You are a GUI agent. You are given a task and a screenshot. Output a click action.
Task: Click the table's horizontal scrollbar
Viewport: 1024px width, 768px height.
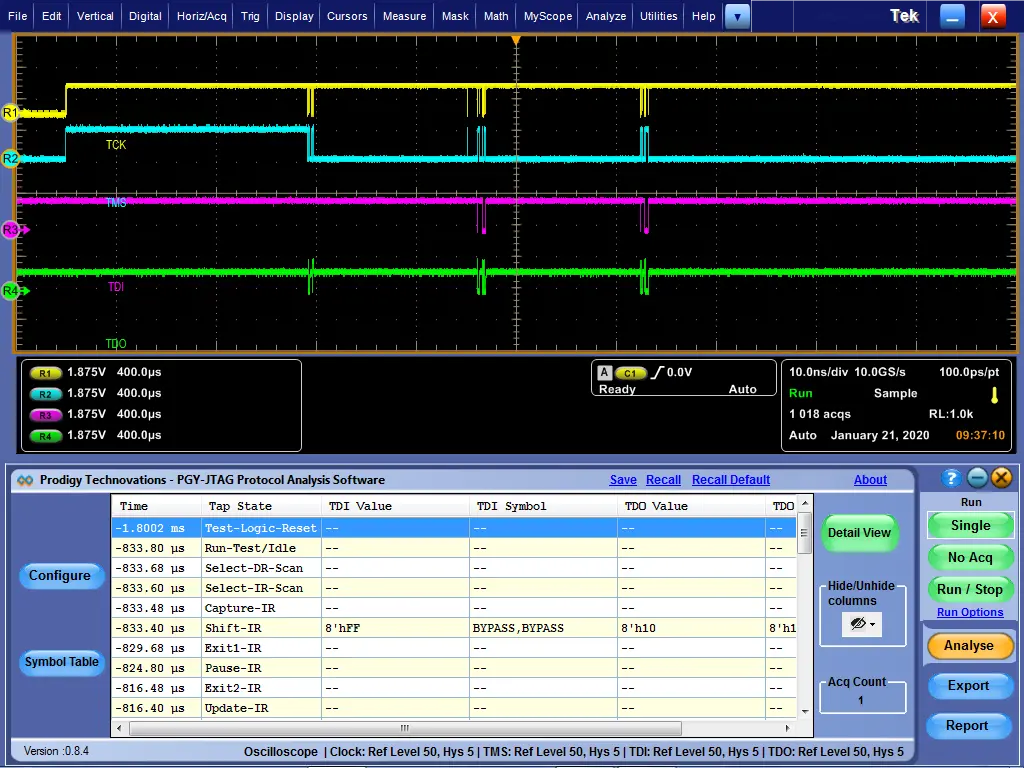pos(405,728)
